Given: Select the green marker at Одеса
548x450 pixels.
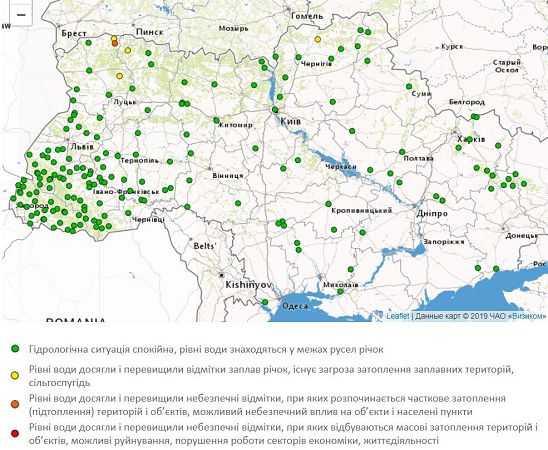Looking at the screenshot, I should click(265, 302).
